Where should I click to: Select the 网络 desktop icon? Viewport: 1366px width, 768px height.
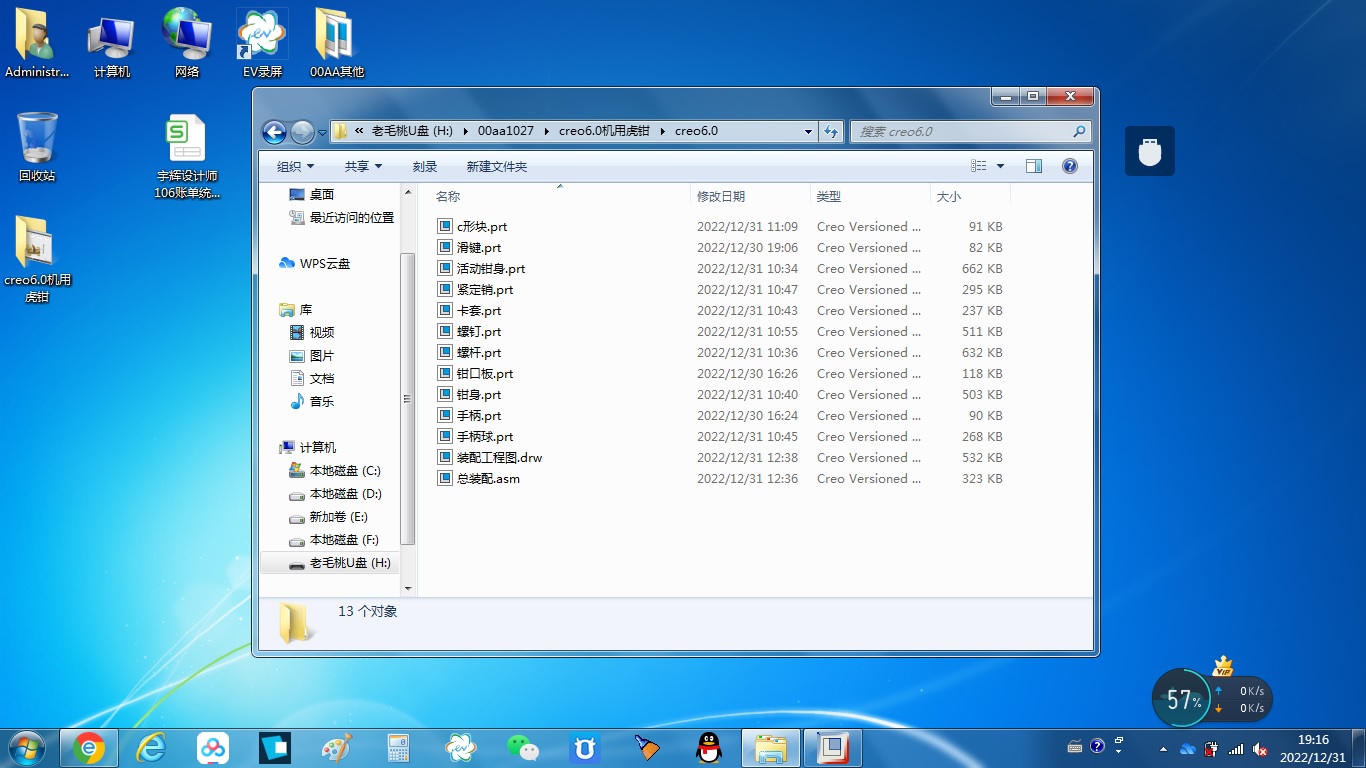coord(187,44)
